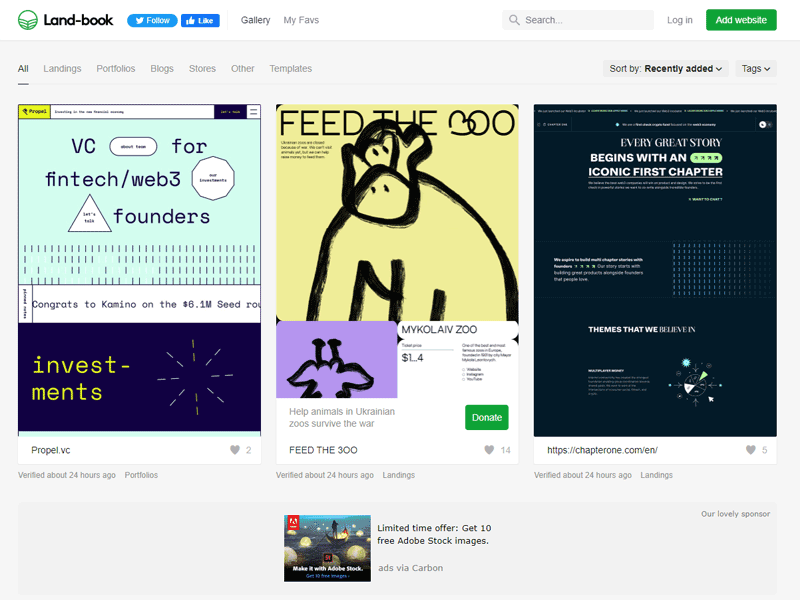Screen dimensions: 800x600
Task: Click the Facebook Like button
Action: click(200, 20)
